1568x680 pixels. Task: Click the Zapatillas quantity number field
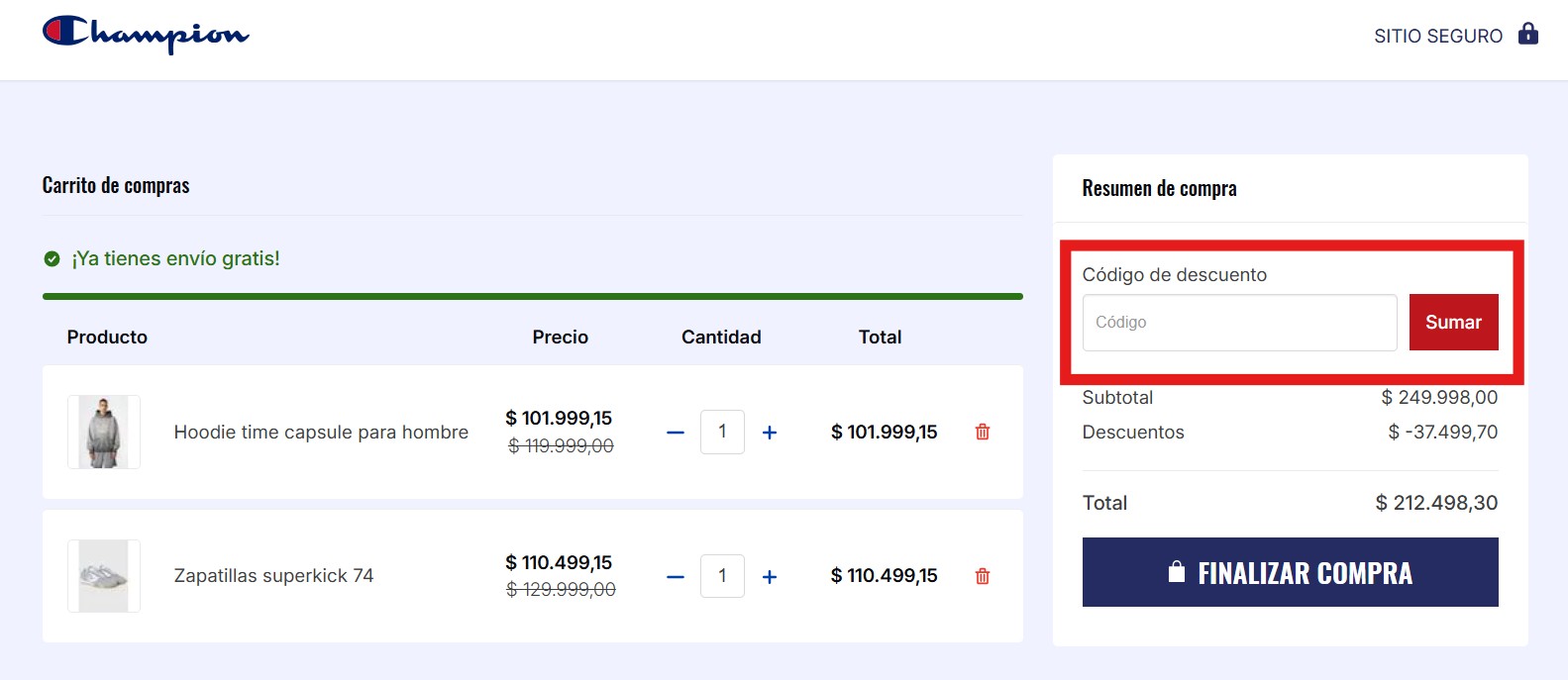point(722,576)
